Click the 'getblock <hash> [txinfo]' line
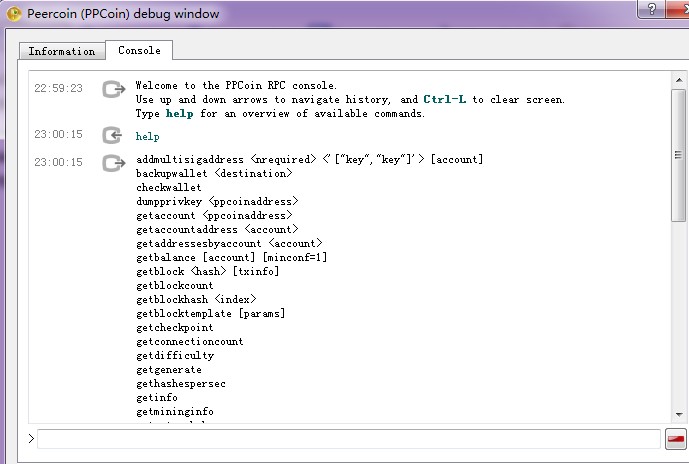The width and height of the screenshot is (689, 464). (x=207, y=272)
